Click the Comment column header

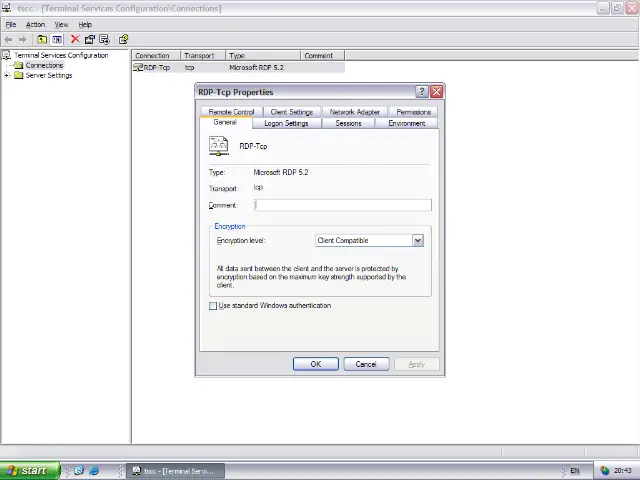coord(323,56)
